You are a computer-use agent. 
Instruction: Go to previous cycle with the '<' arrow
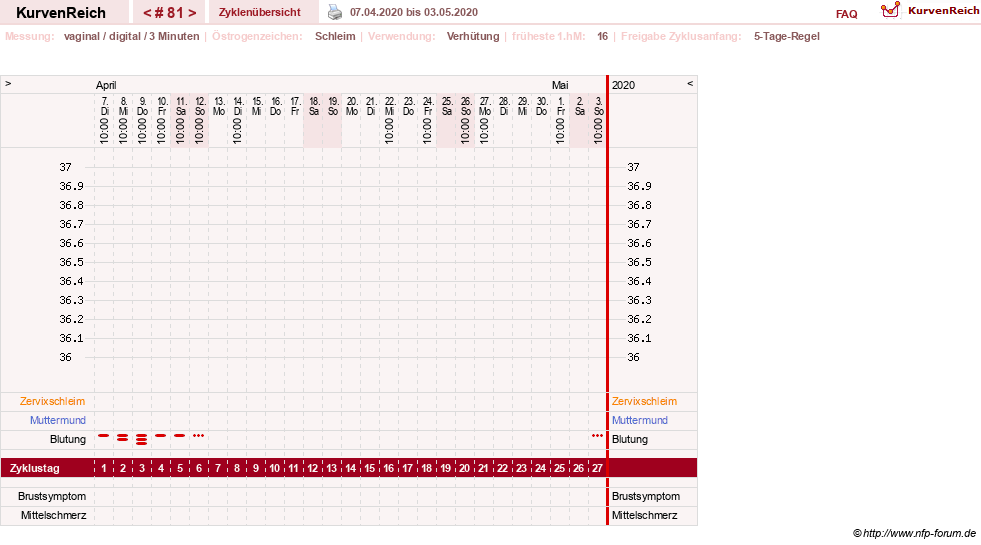(x=147, y=13)
